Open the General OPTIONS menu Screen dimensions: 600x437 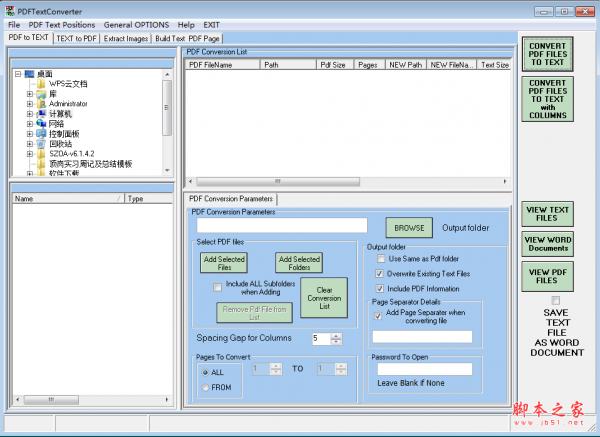coord(137,23)
